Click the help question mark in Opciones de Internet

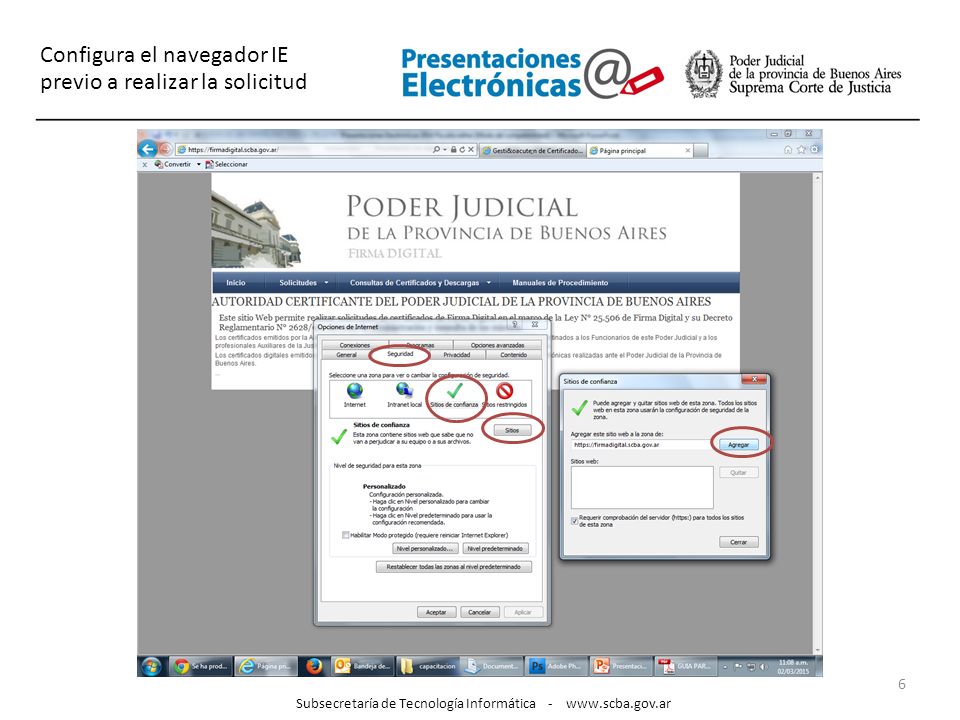(x=515, y=325)
